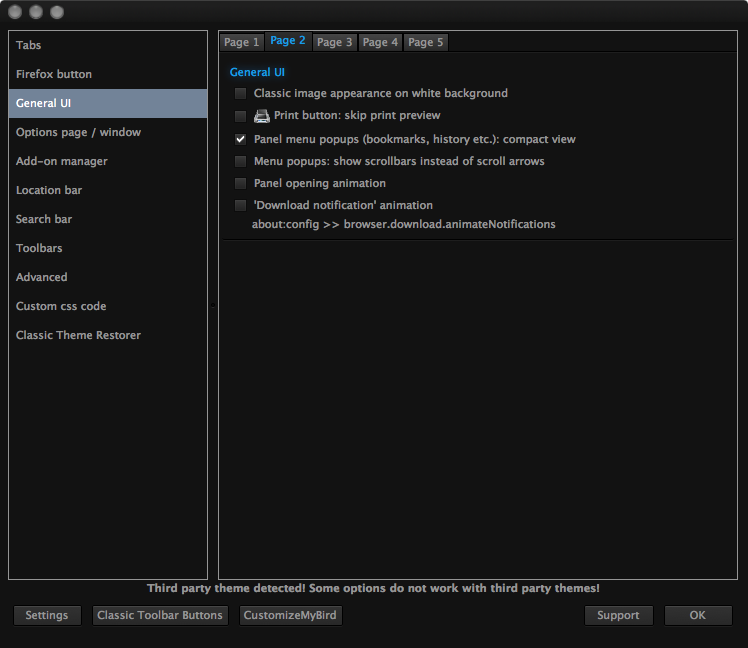This screenshot has width=748, height=648.
Task: Toggle Panel opening animation checkbox
Action: (240, 183)
